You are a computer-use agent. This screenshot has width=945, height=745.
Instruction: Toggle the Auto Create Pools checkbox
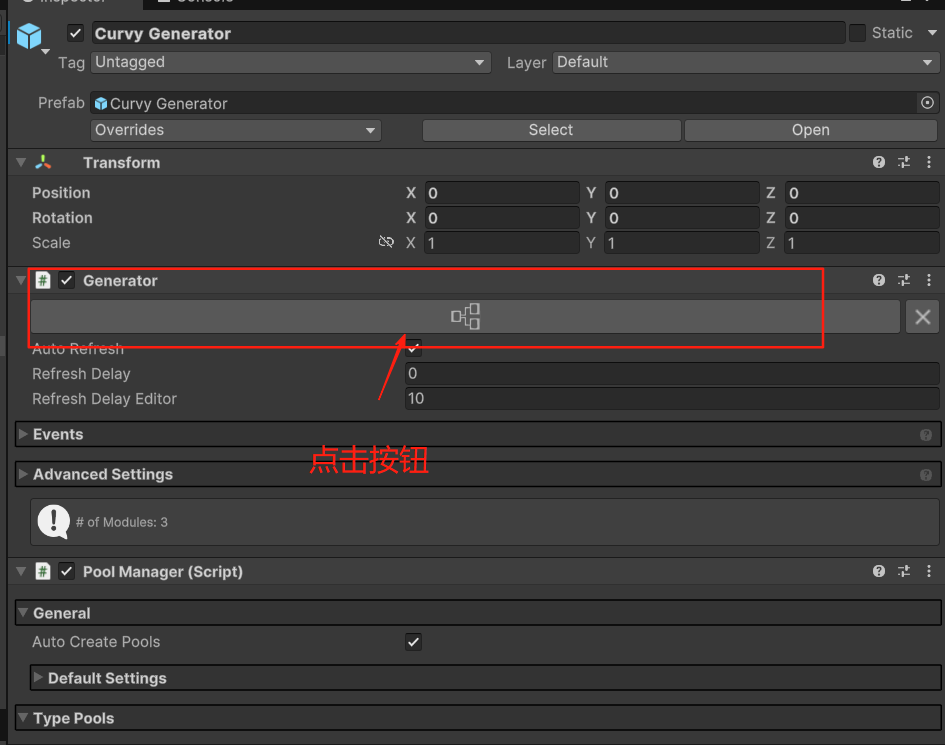pyautogui.click(x=413, y=642)
